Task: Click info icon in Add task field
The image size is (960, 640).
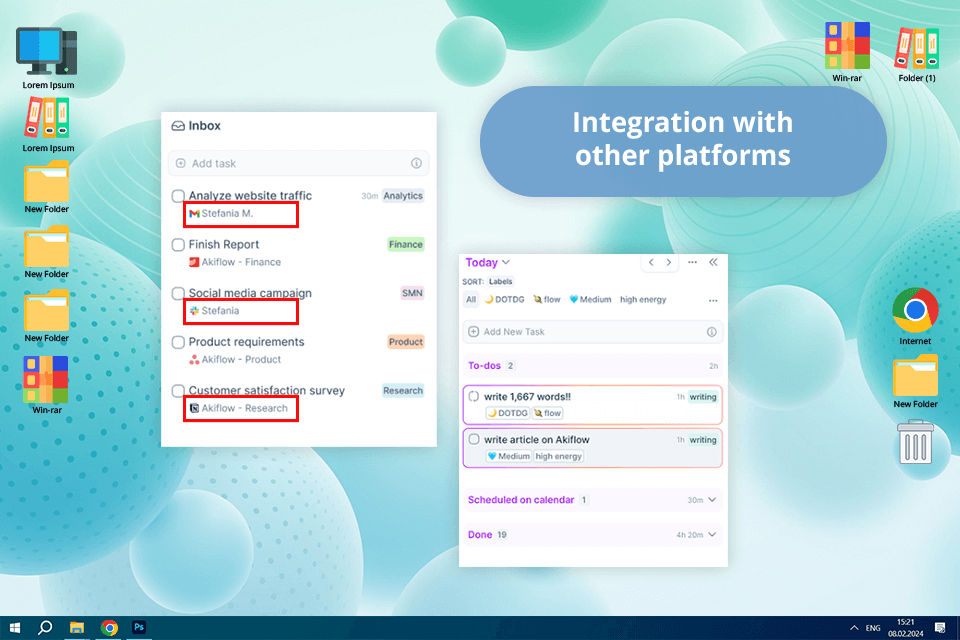Action: pyautogui.click(x=416, y=163)
